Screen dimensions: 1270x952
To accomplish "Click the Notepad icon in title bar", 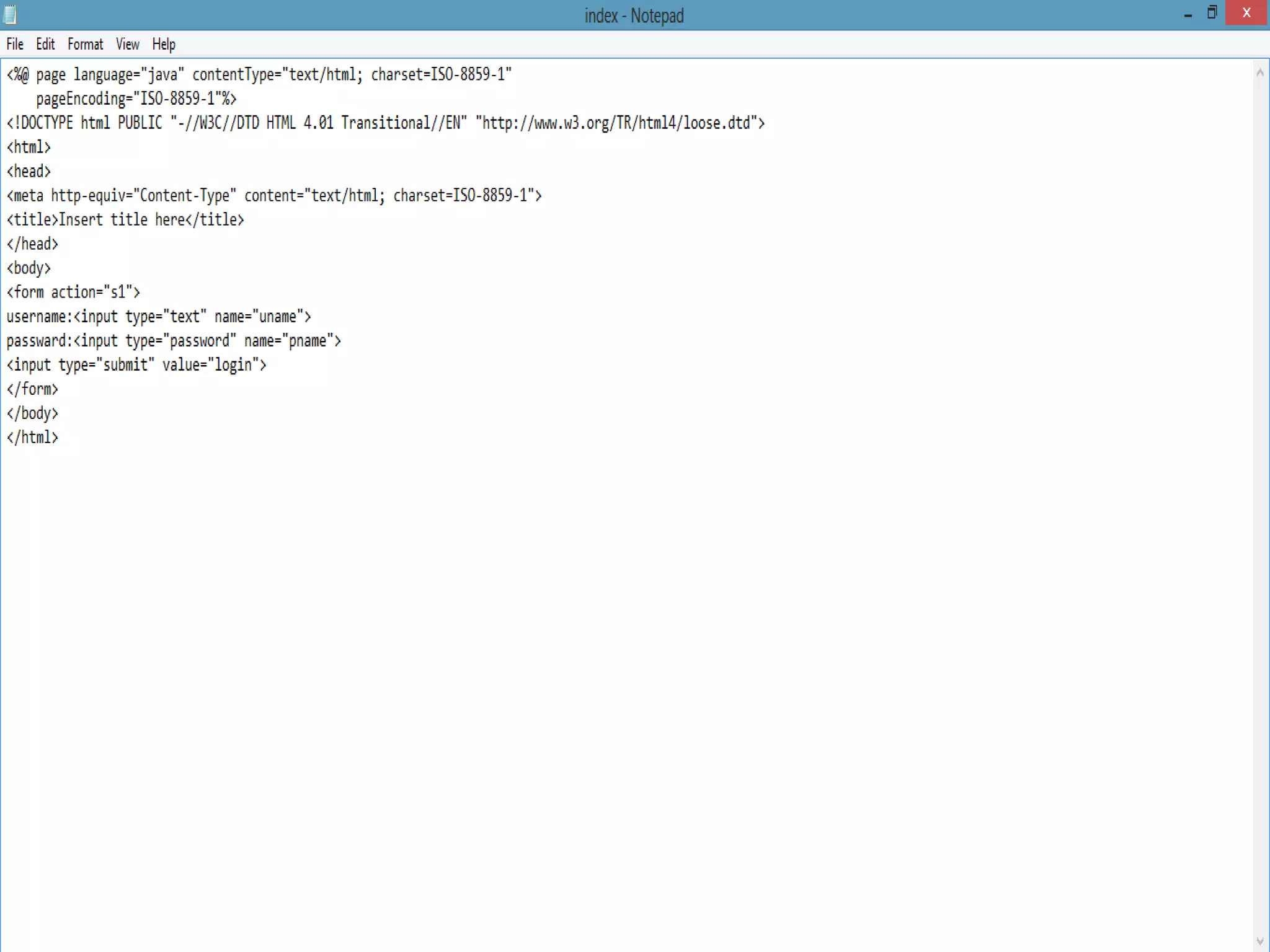I will click(11, 14).
